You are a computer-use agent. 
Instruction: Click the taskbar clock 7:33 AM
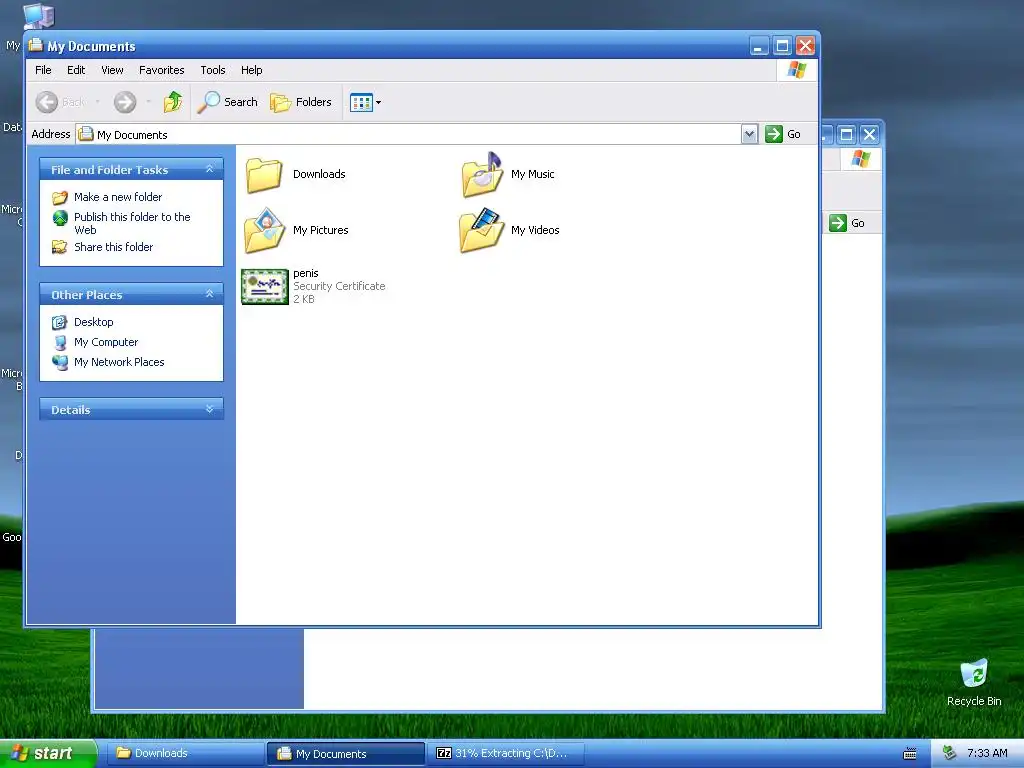coord(987,753)
